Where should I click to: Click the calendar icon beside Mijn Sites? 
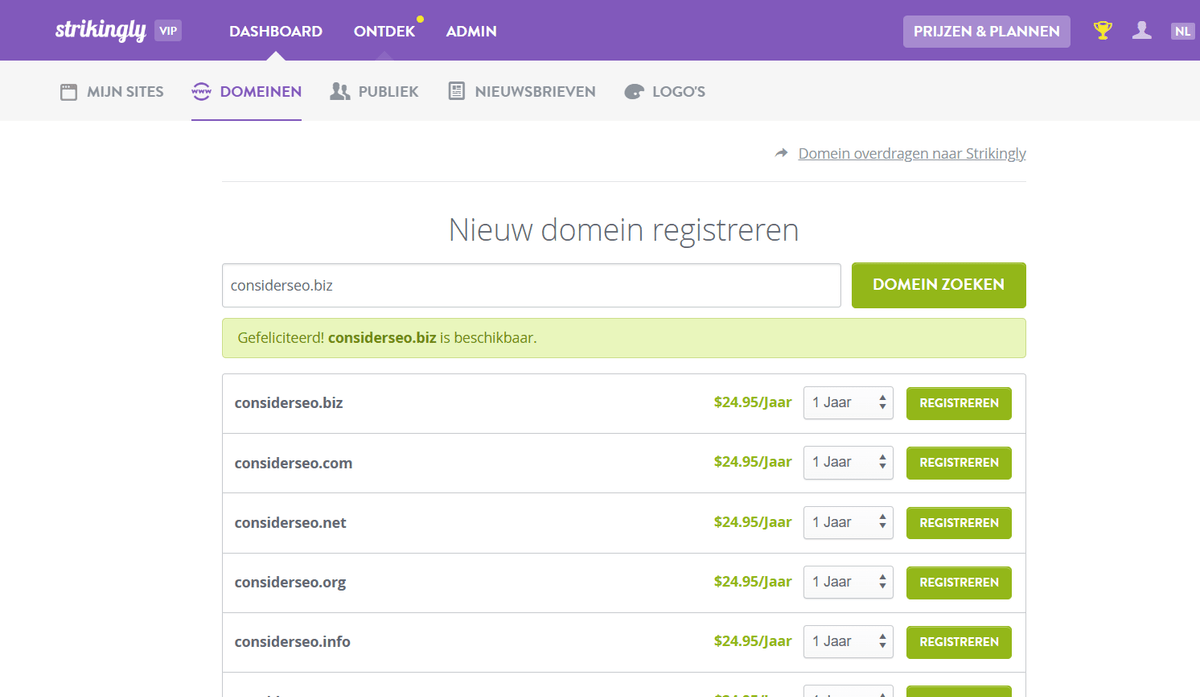68,90
